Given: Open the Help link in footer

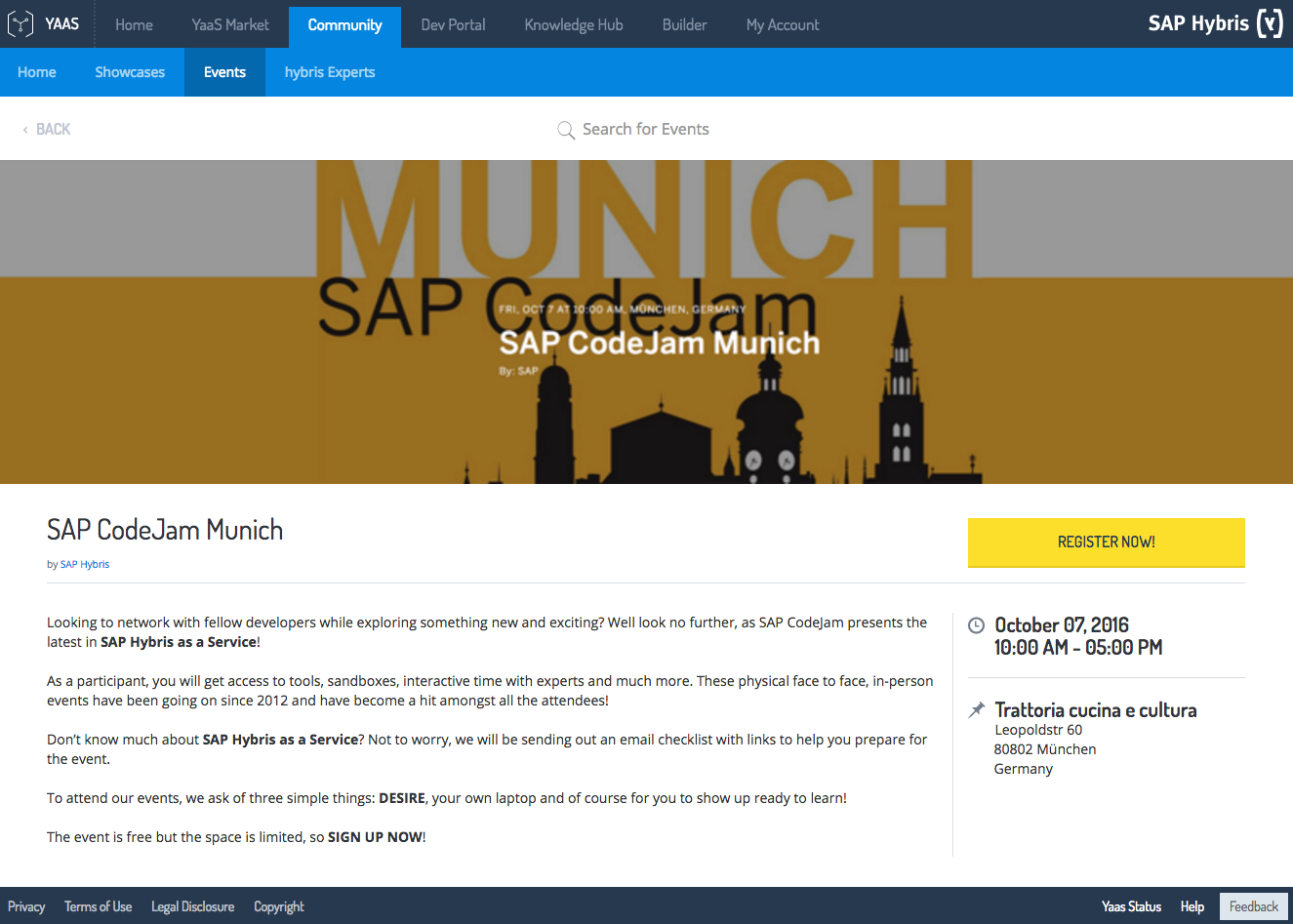Looking at the screenshot, I should (1192, 906).
